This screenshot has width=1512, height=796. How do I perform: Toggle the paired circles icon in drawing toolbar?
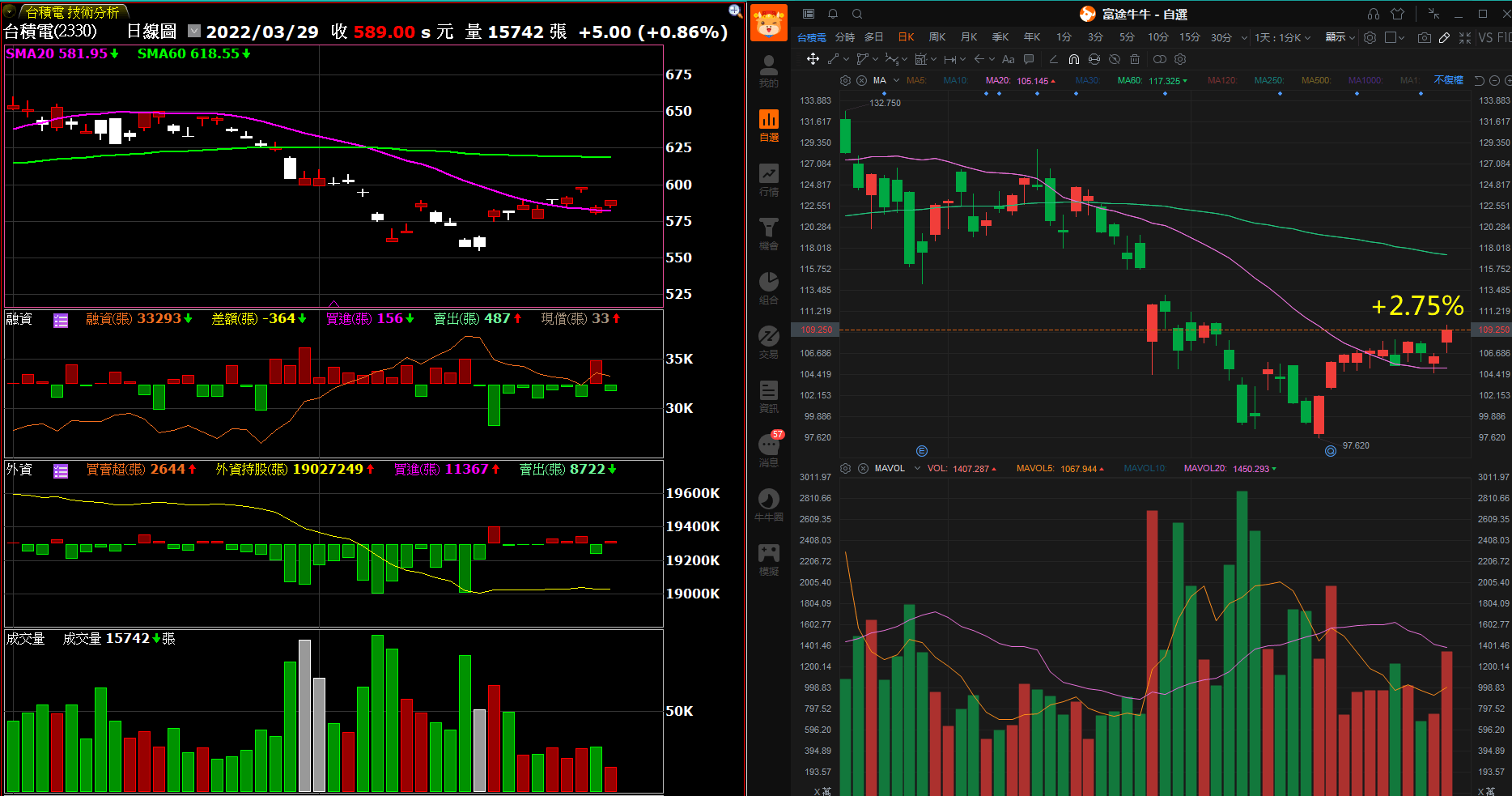tap(1160, 59)
